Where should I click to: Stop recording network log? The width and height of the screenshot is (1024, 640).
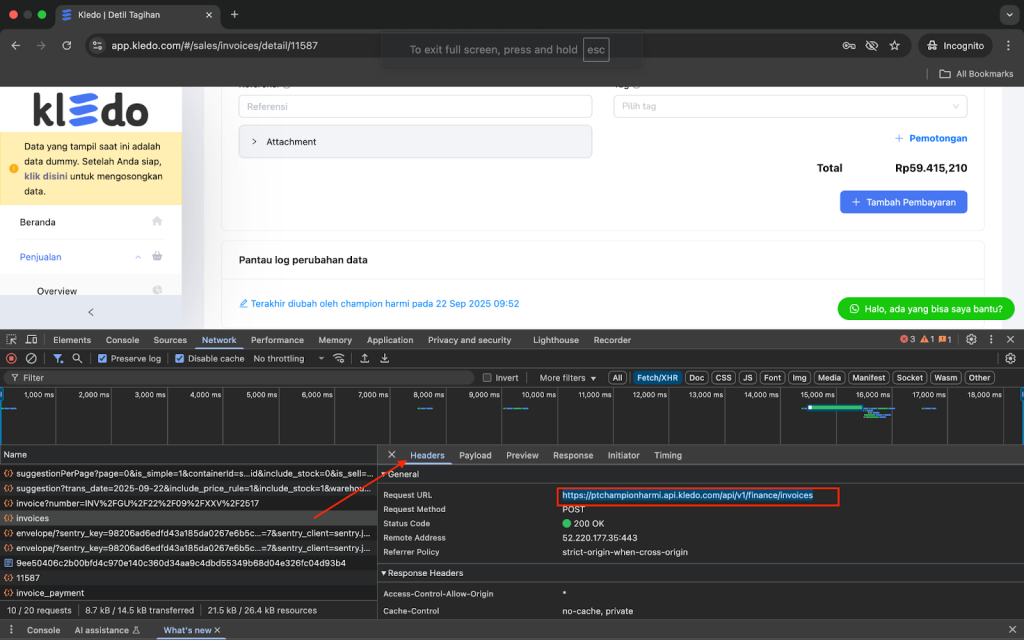point(11,358)
